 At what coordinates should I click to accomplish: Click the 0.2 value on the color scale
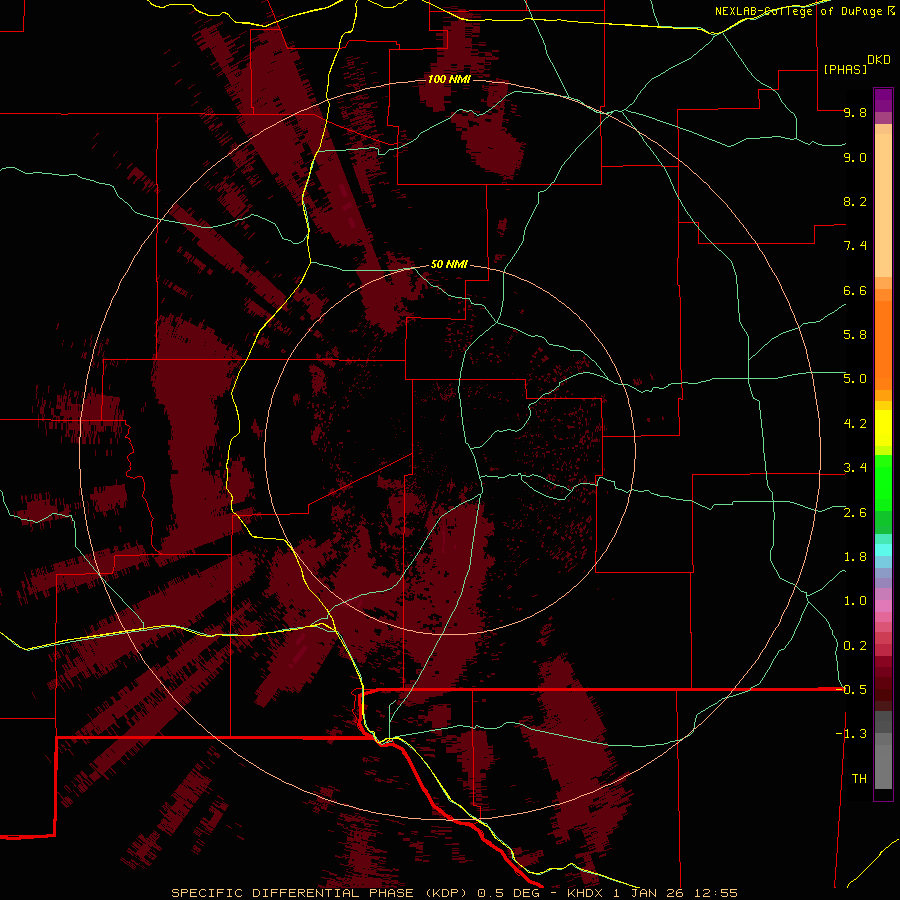855,646
